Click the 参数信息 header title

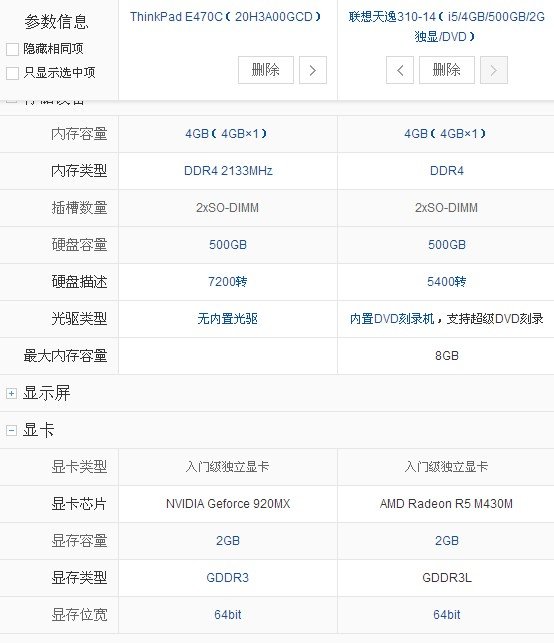pos(56,22)
